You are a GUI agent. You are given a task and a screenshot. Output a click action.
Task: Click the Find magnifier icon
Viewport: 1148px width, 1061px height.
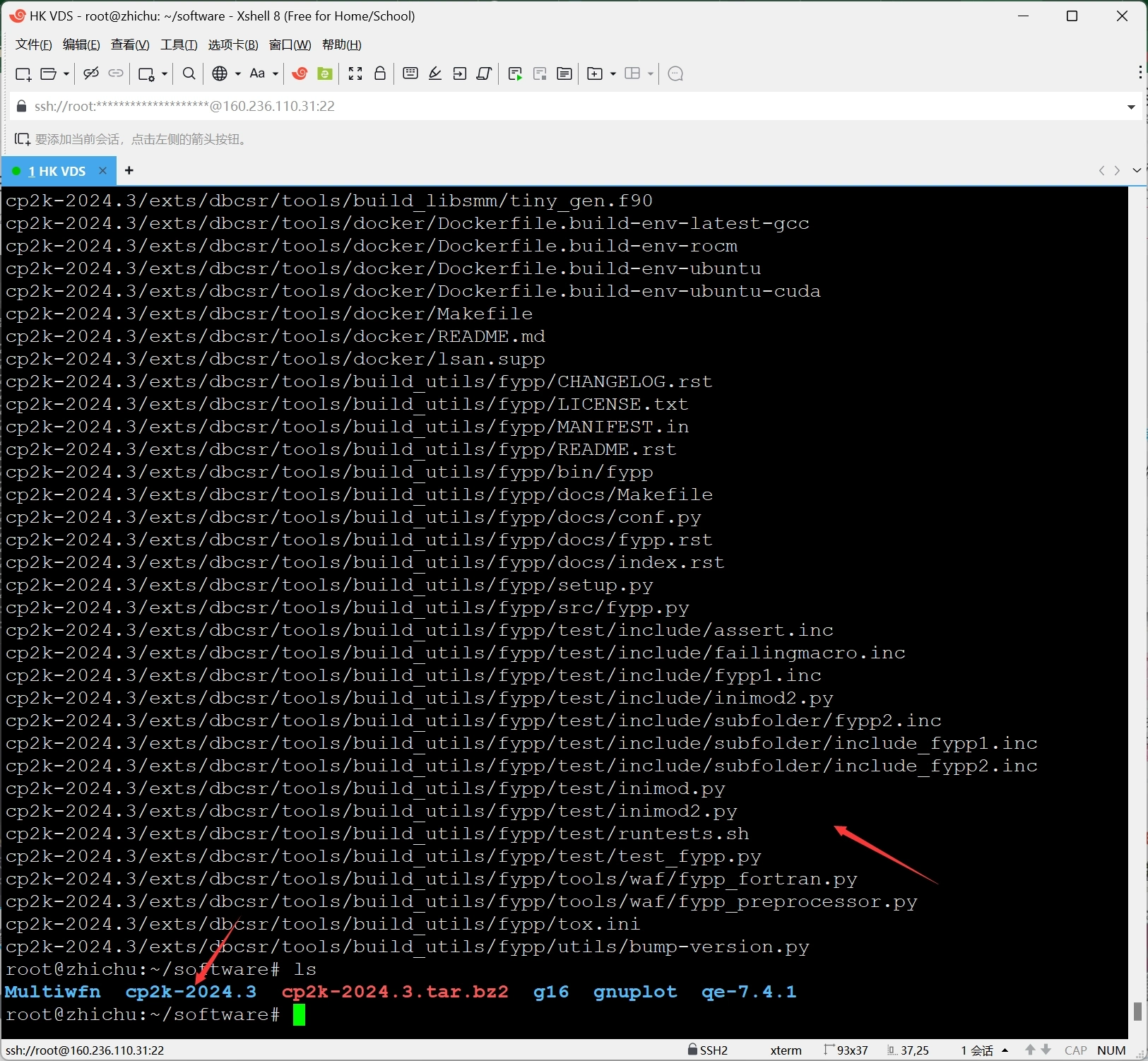189,73
